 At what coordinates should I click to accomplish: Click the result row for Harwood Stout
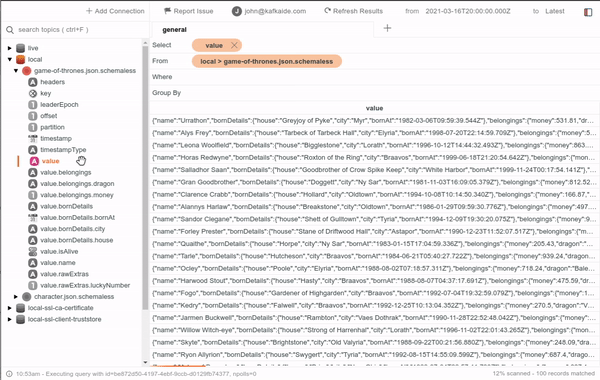(374, 281)
